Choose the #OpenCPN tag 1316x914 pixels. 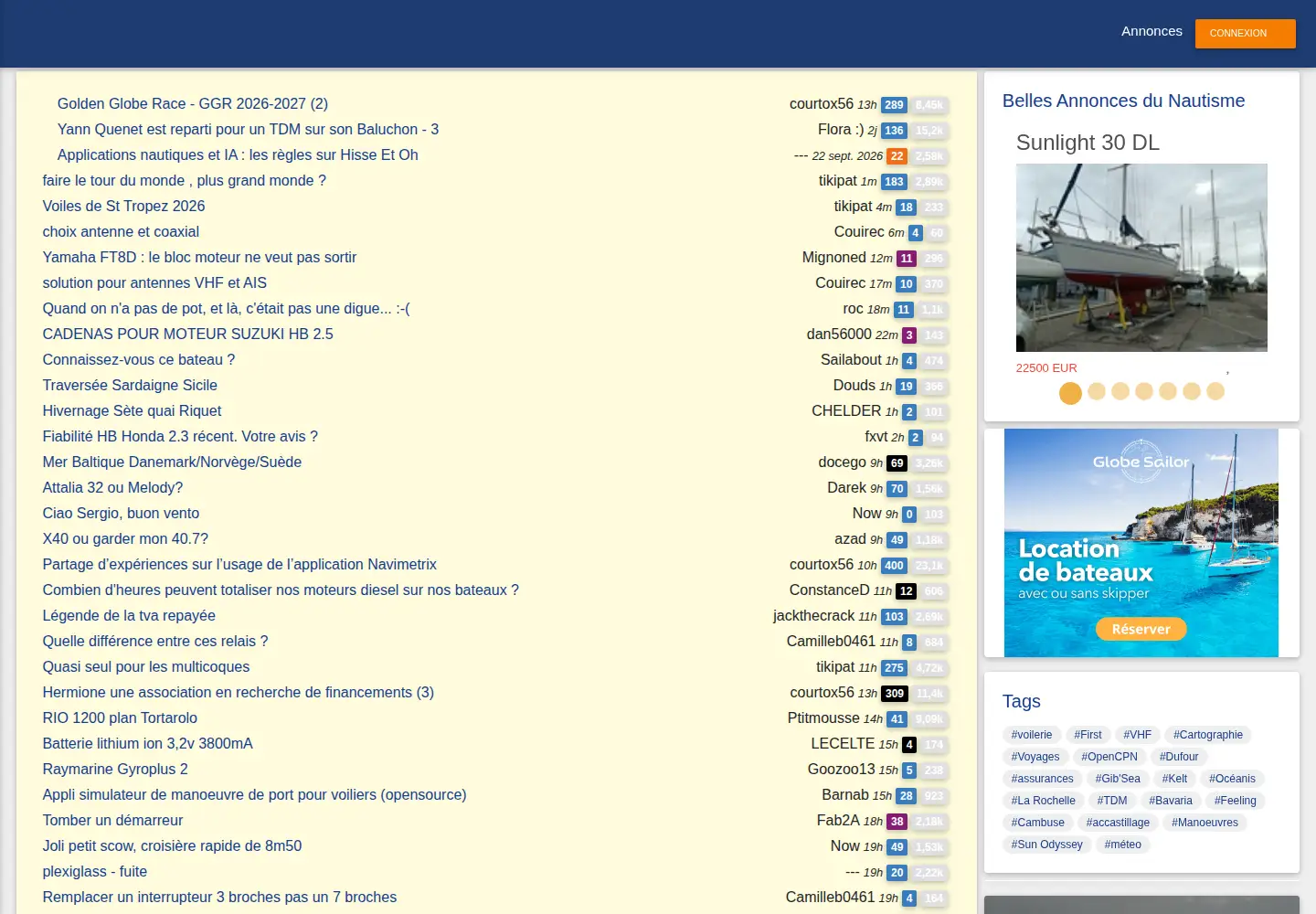pos(1109,757)
